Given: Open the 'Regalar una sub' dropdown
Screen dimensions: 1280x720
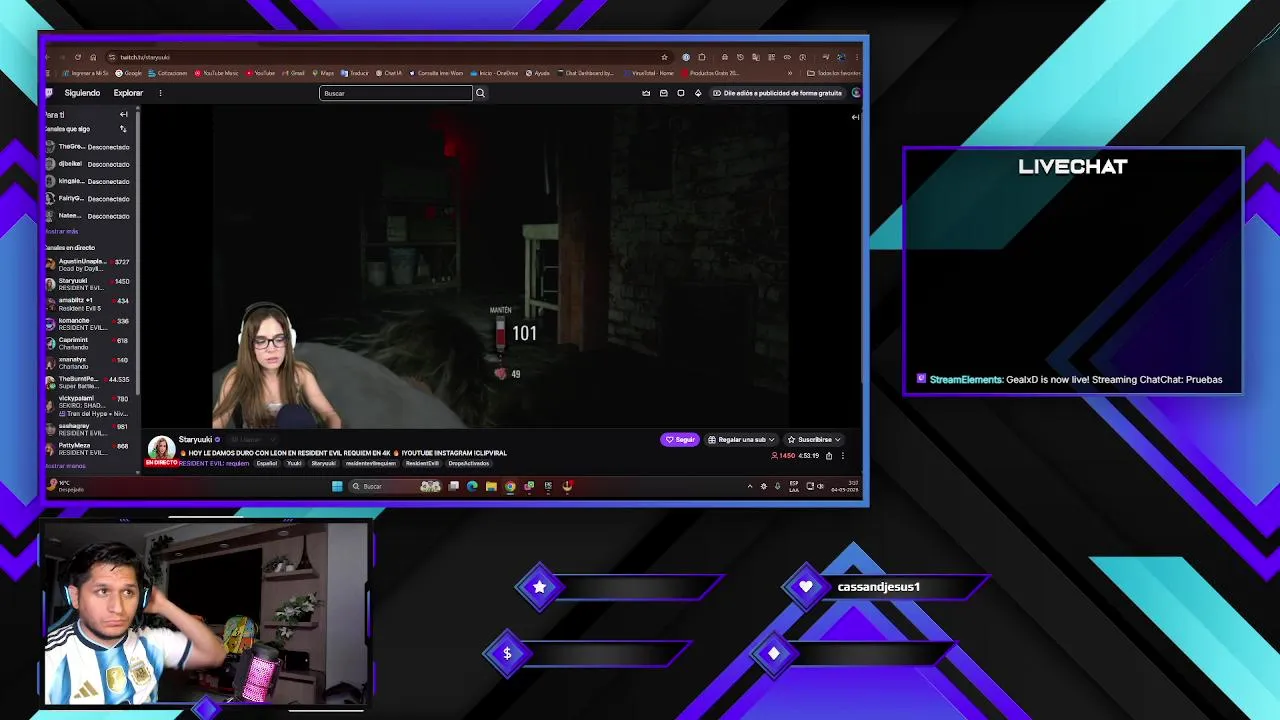Looking at the screenshot, I should click(x=741, y=439).
